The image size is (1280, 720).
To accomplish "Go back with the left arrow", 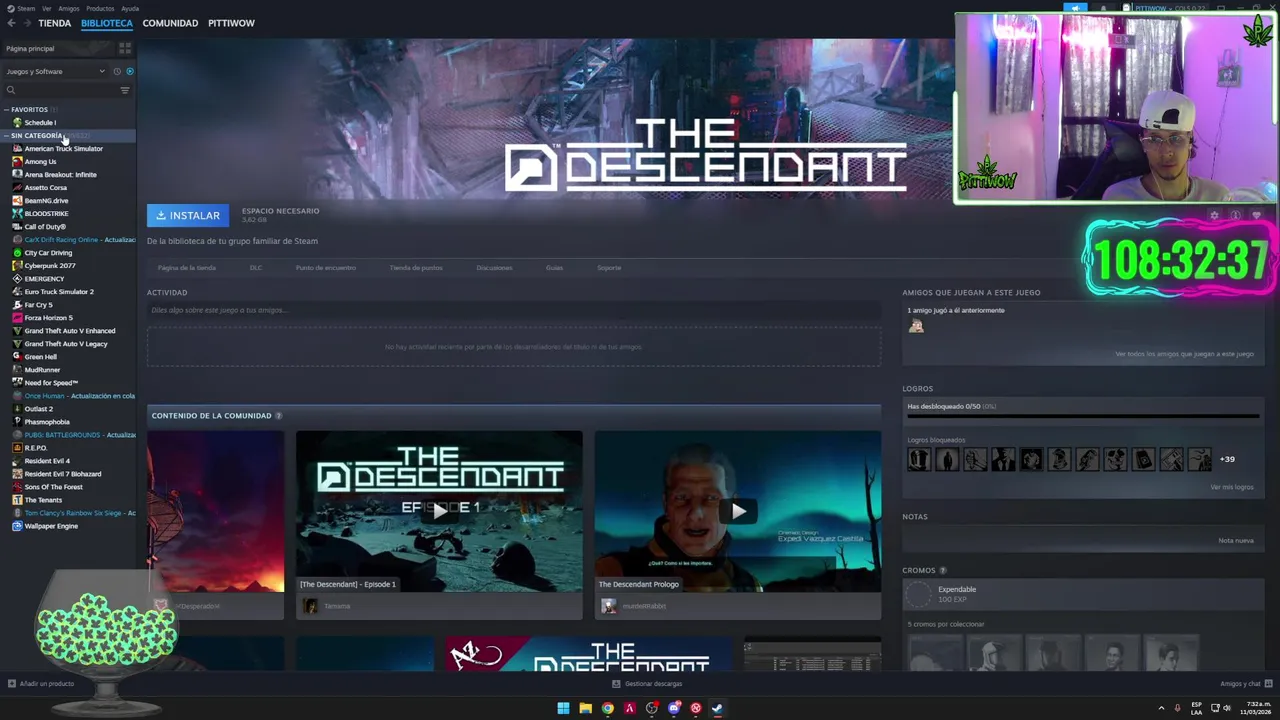I will (x=12, y=23).
